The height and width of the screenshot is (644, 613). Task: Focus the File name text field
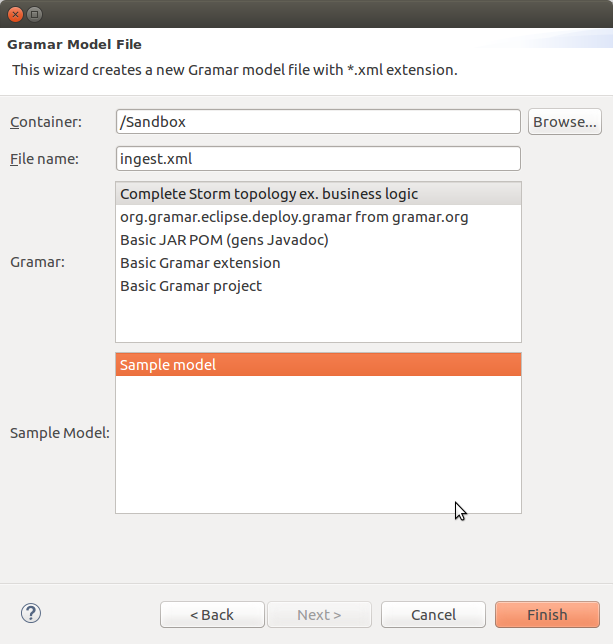318,159
